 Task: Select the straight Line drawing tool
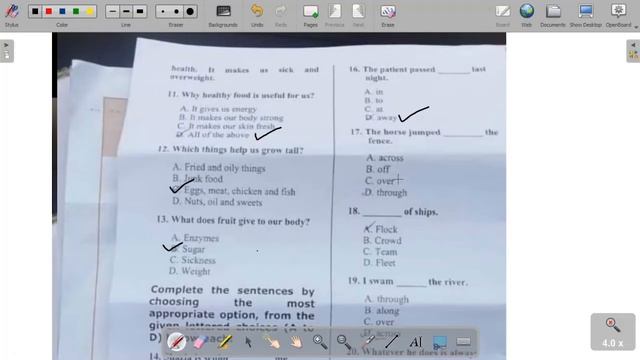click(x=391, y=342)
